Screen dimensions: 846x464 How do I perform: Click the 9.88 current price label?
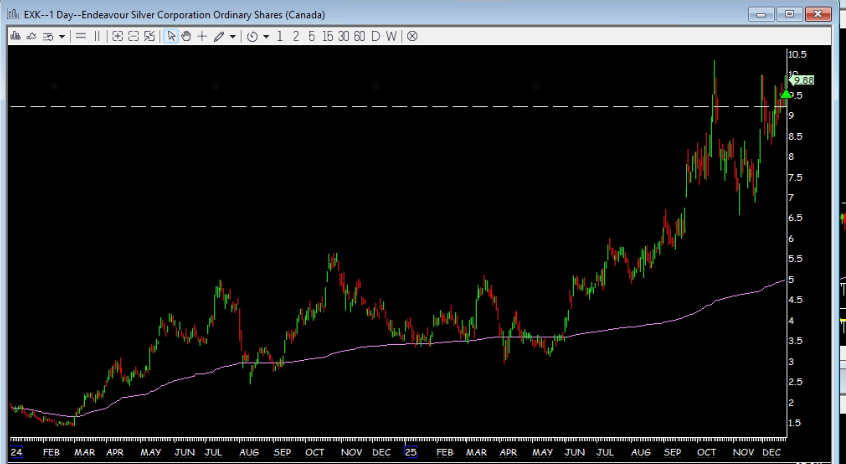[803, 80]
